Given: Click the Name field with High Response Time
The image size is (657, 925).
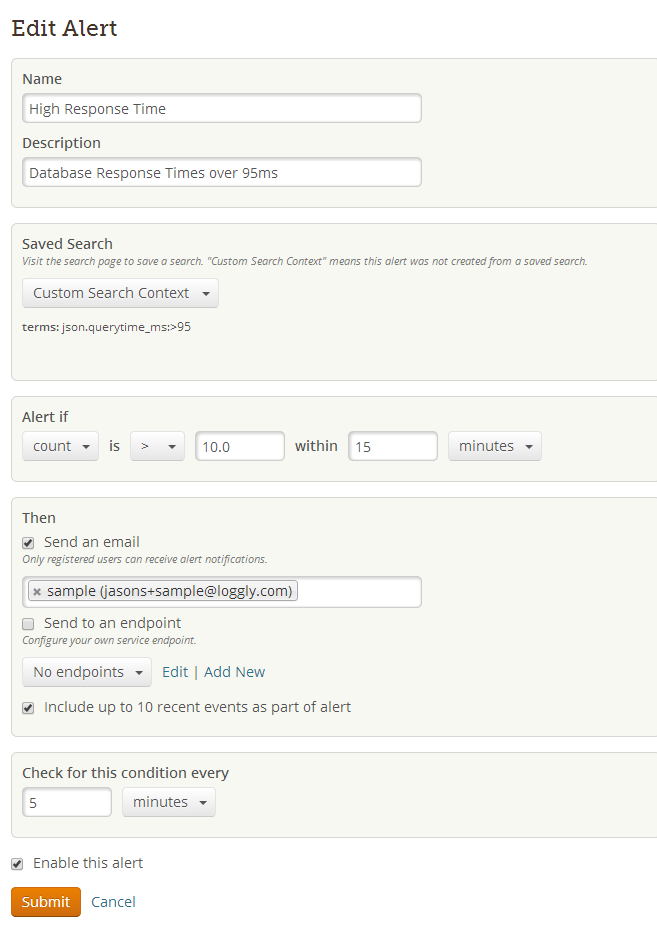Looking at the screenshot, I should pyautogui.click(x=221, y=109).
